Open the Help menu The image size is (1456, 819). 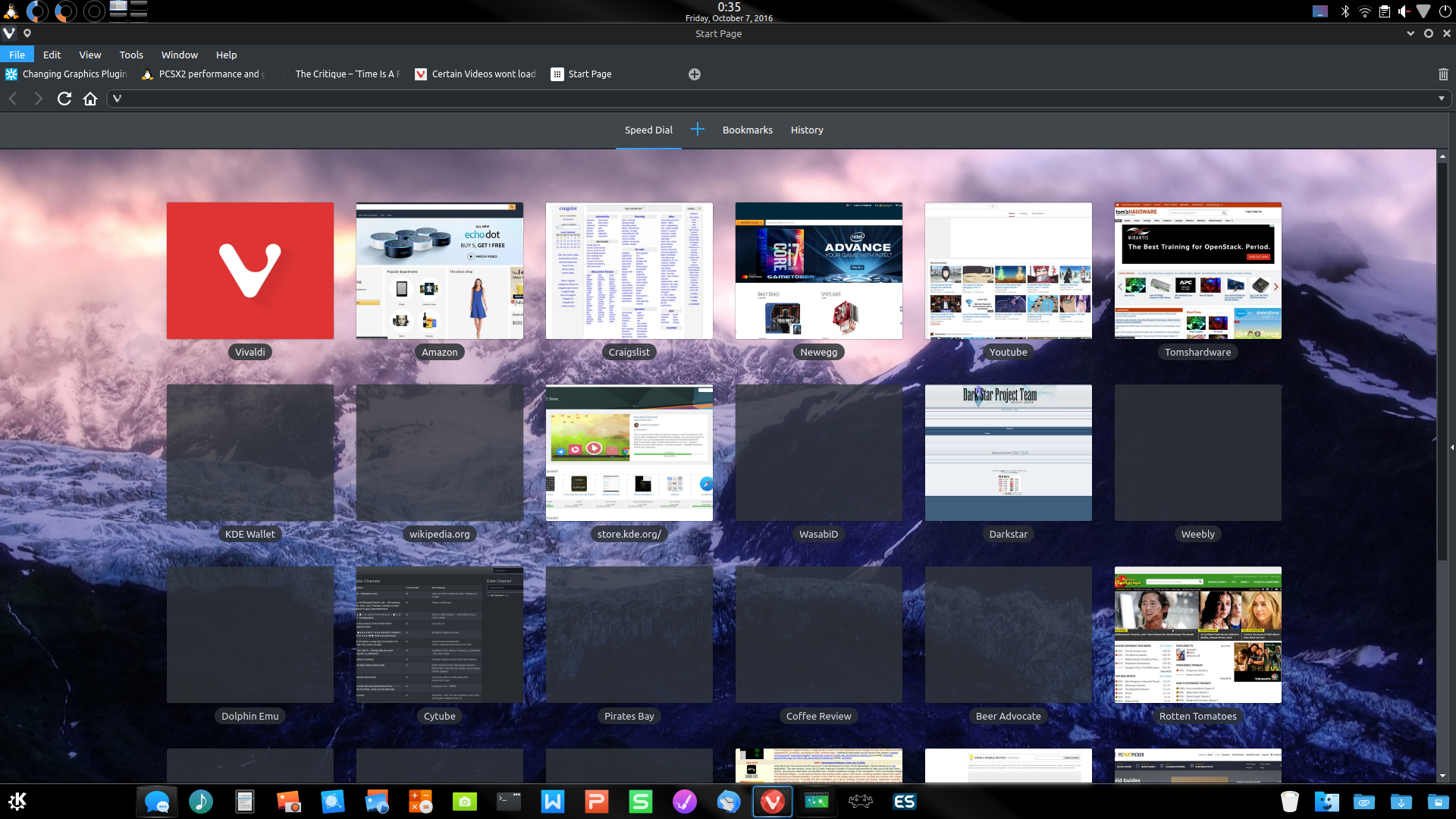tap(227, 55)
